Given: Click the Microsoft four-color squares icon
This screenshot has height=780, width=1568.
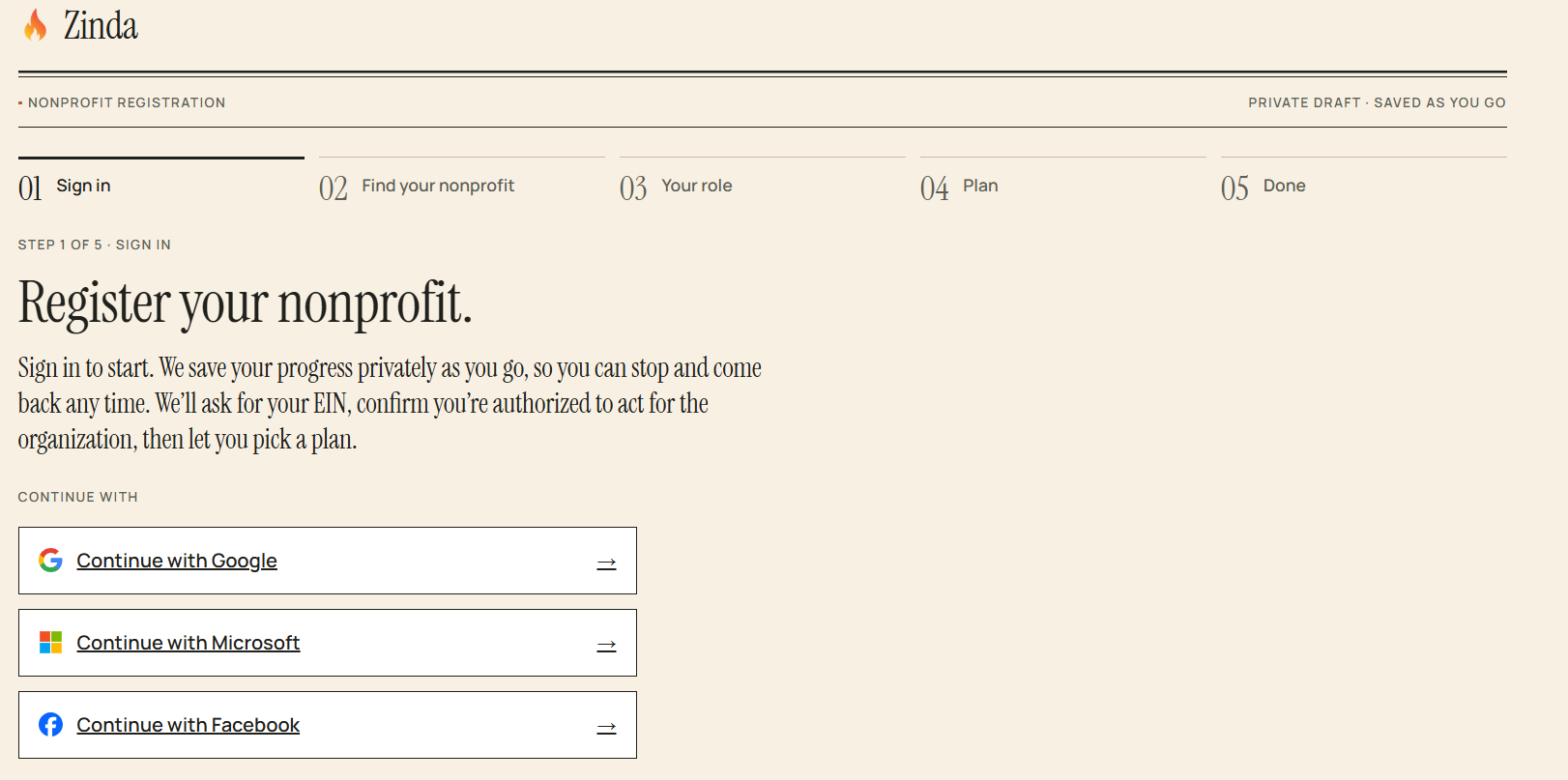Looking at the screenshot, I should coord(50,642).
